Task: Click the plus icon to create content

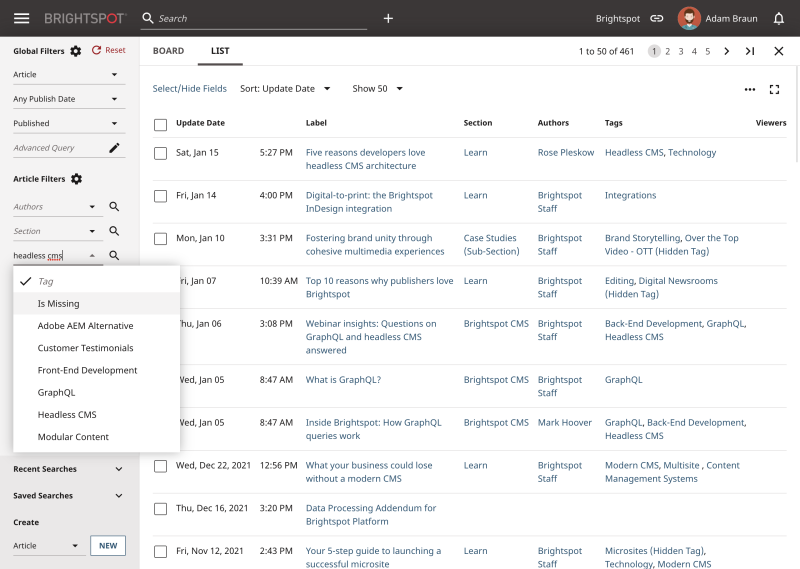Action: point(388,18)
